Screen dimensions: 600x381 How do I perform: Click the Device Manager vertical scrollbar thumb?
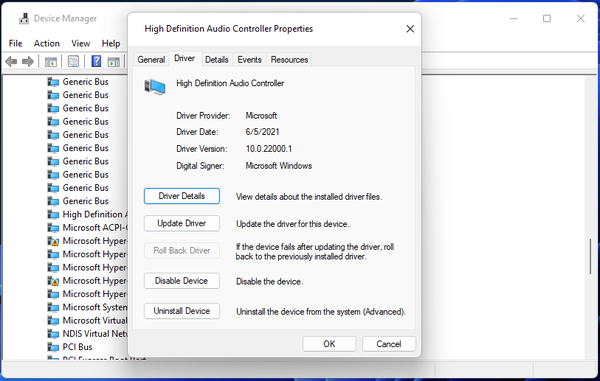pyautogui.click(x=591, y=256)
